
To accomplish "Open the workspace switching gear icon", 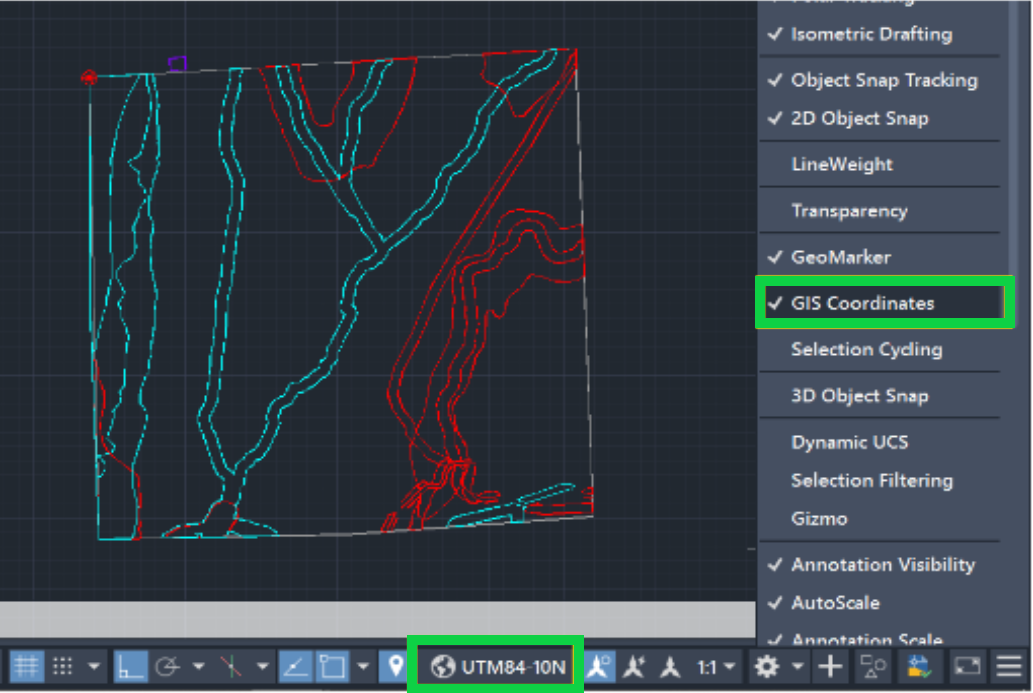I will pyautogui.click(x=766, y=666).
